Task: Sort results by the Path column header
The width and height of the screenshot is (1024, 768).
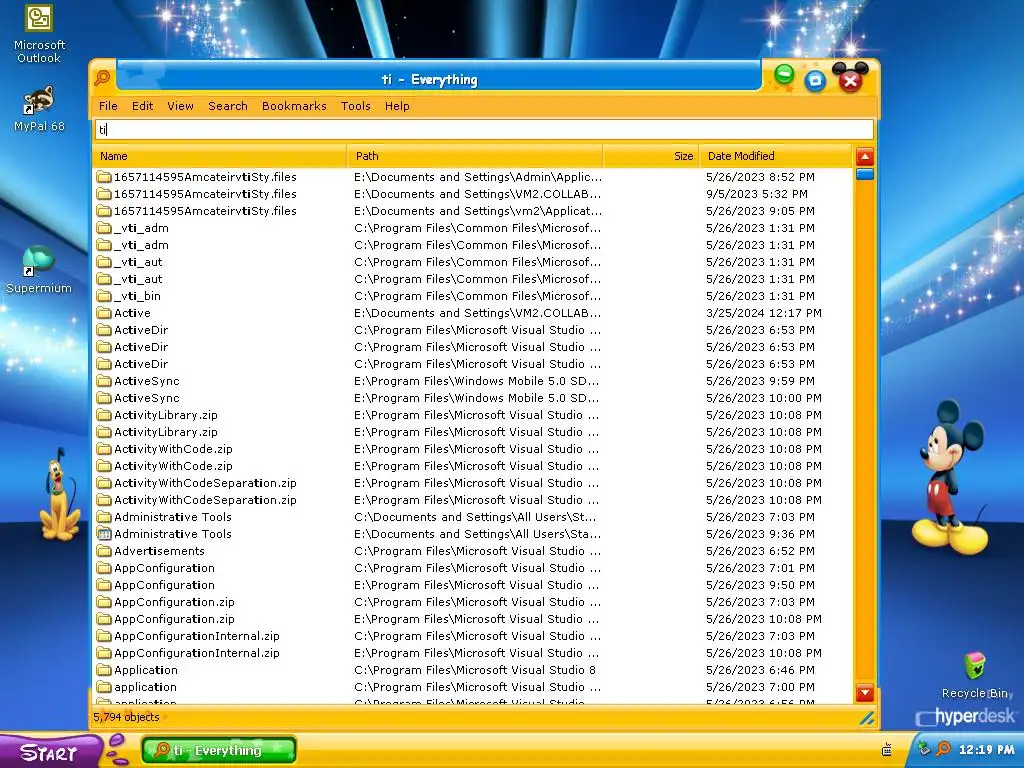Action: pos(475,156)
